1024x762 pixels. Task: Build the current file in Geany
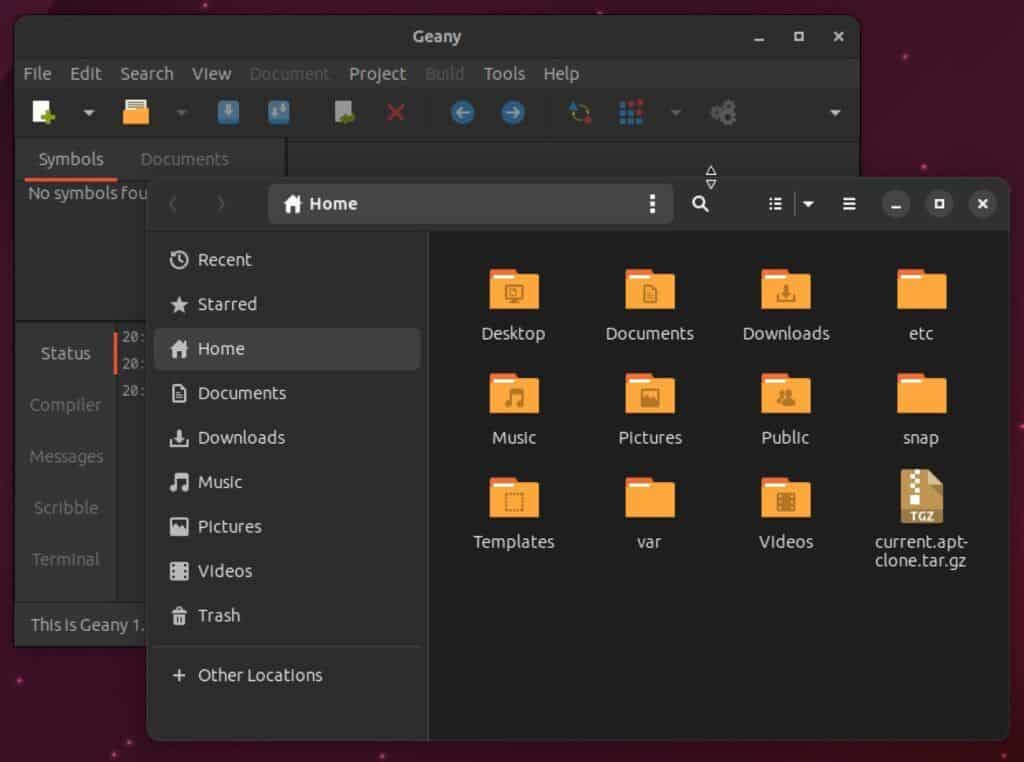[x=631, y=112]
